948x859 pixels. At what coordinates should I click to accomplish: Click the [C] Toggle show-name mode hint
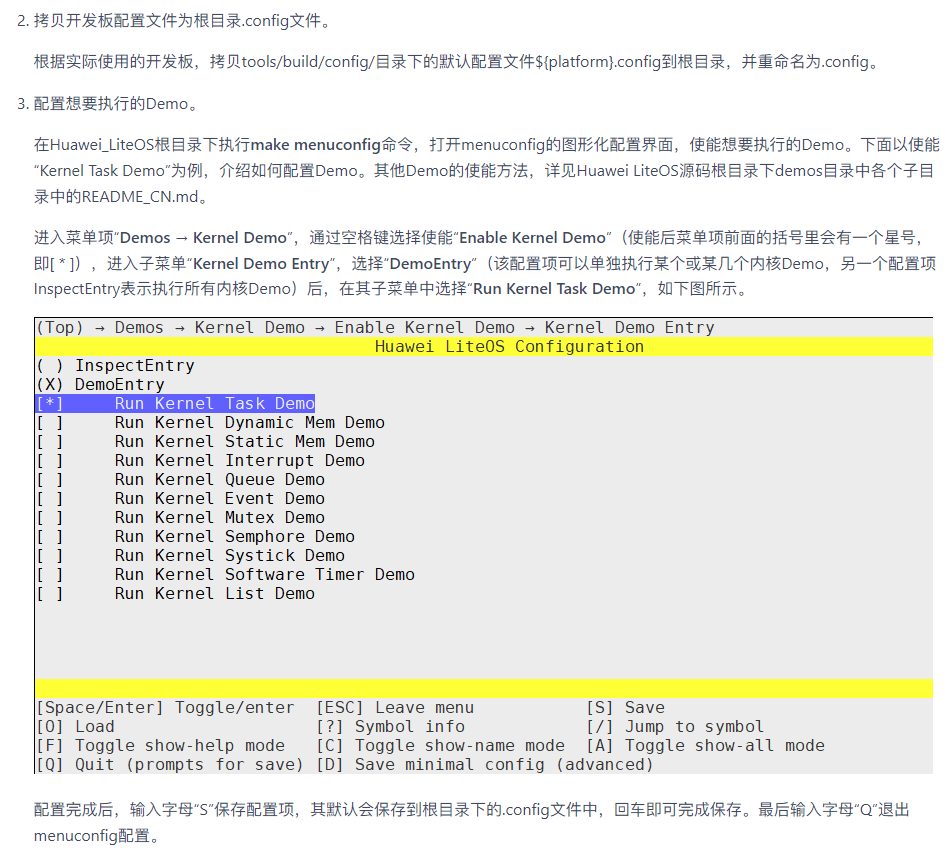[x=441, y=746]
